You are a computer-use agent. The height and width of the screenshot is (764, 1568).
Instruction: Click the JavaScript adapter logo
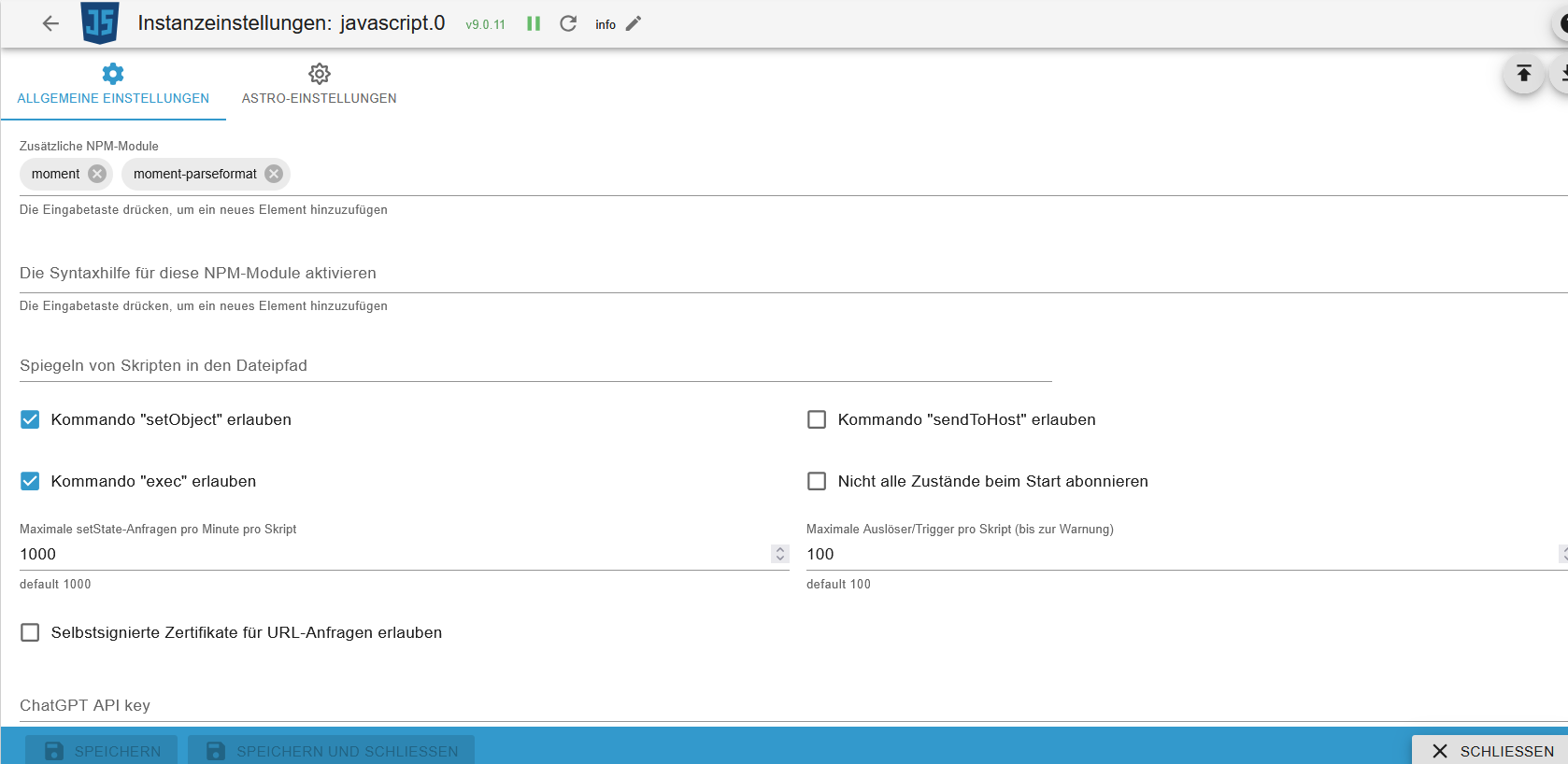tap(100, 22)
